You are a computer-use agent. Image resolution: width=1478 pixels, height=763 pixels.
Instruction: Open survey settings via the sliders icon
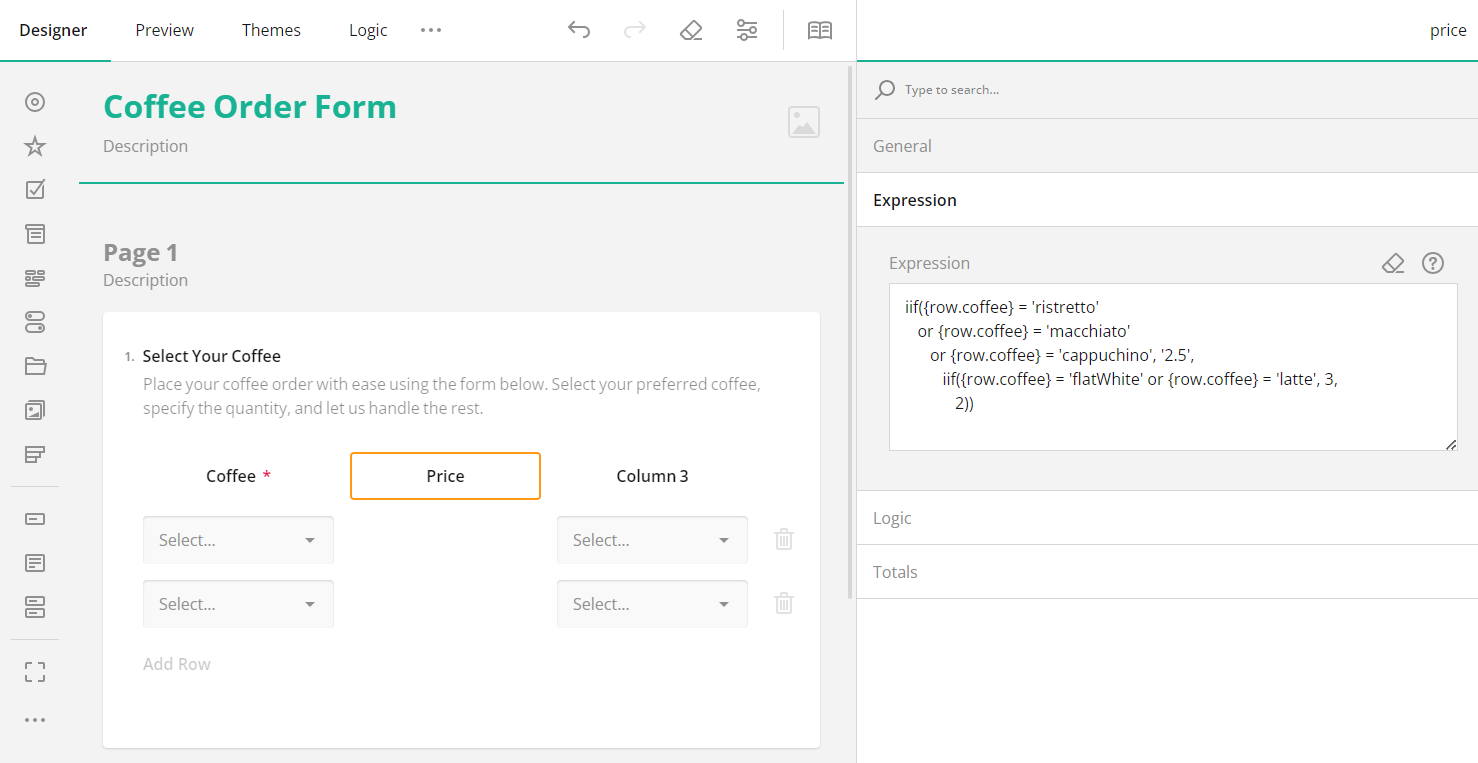tap(746, 30)
